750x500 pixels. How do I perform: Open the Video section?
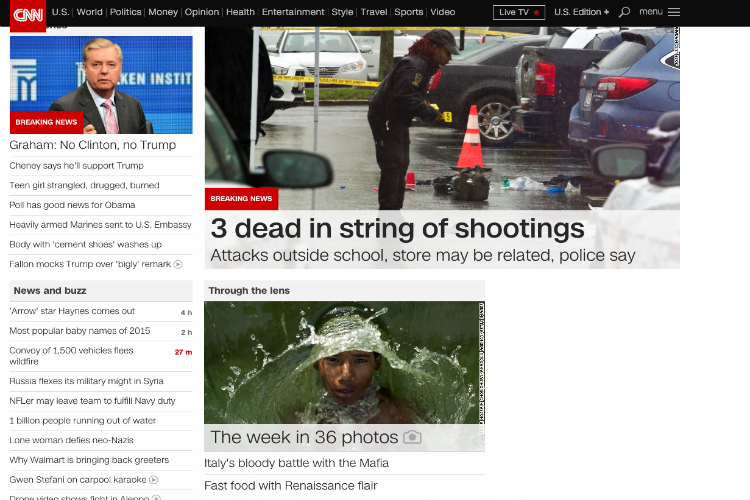[x=442, y=12]
